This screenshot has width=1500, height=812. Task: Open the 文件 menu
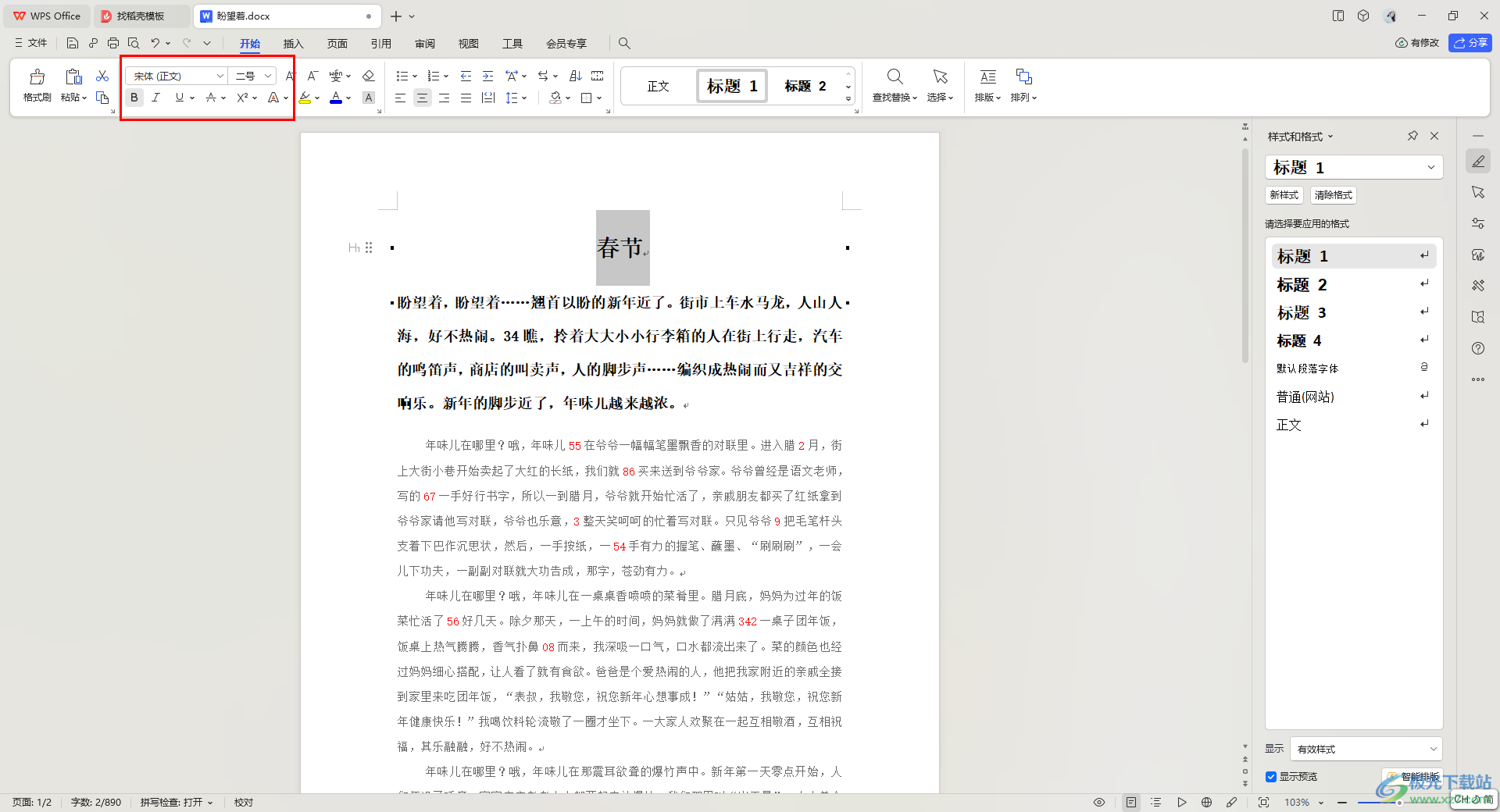pos(31,43)
